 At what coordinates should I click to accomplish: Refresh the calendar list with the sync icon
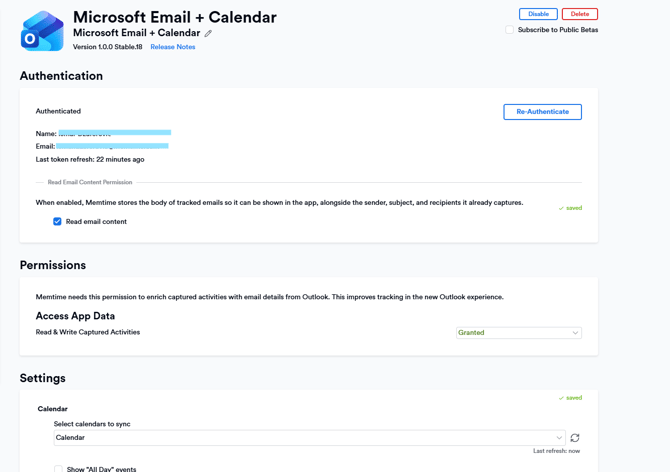pyautogui.click(x=575, y=438)
